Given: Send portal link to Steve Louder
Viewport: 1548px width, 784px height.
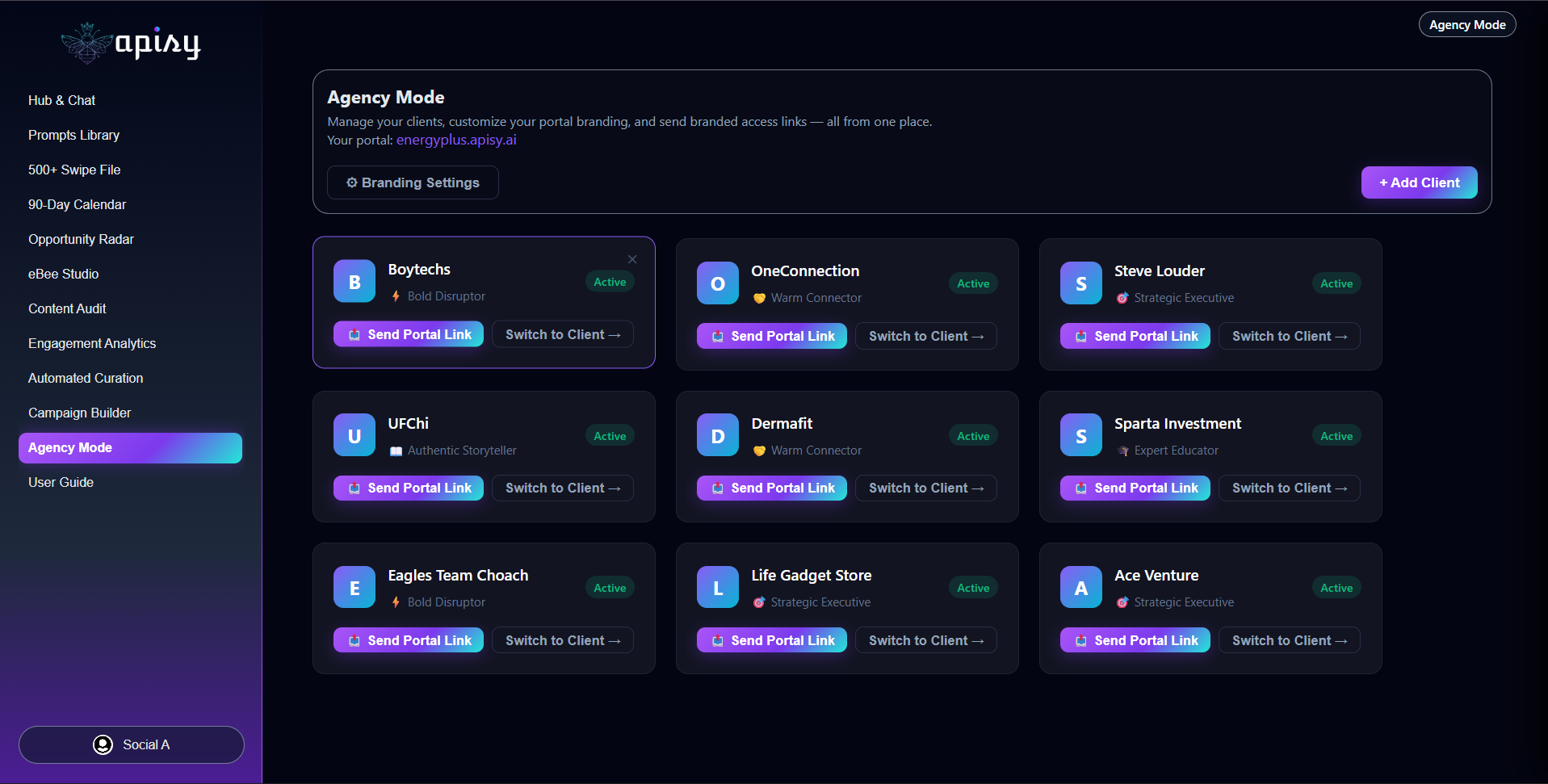Looking at the screenshot, I should [x=1135, y=336].
